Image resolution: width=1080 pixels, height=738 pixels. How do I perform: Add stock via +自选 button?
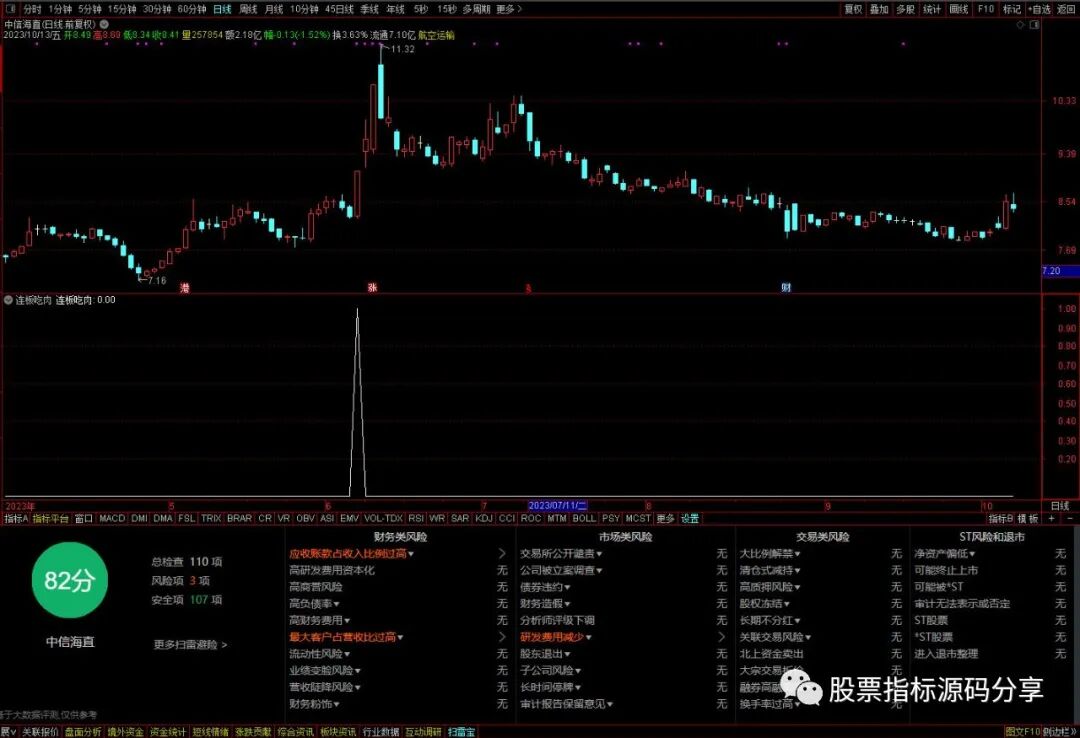pyautogui.click(x=1039, y=9)
